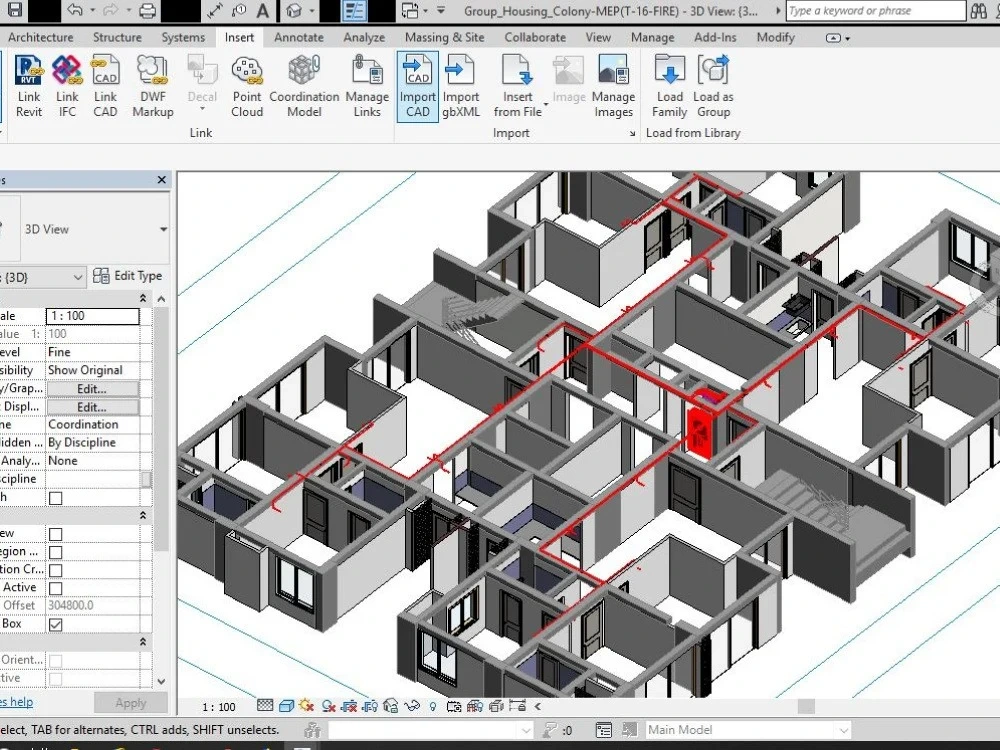Screen dimensions: 1000x750
Task: Open the Coordination Model tool
Action: tap(304, 87)
